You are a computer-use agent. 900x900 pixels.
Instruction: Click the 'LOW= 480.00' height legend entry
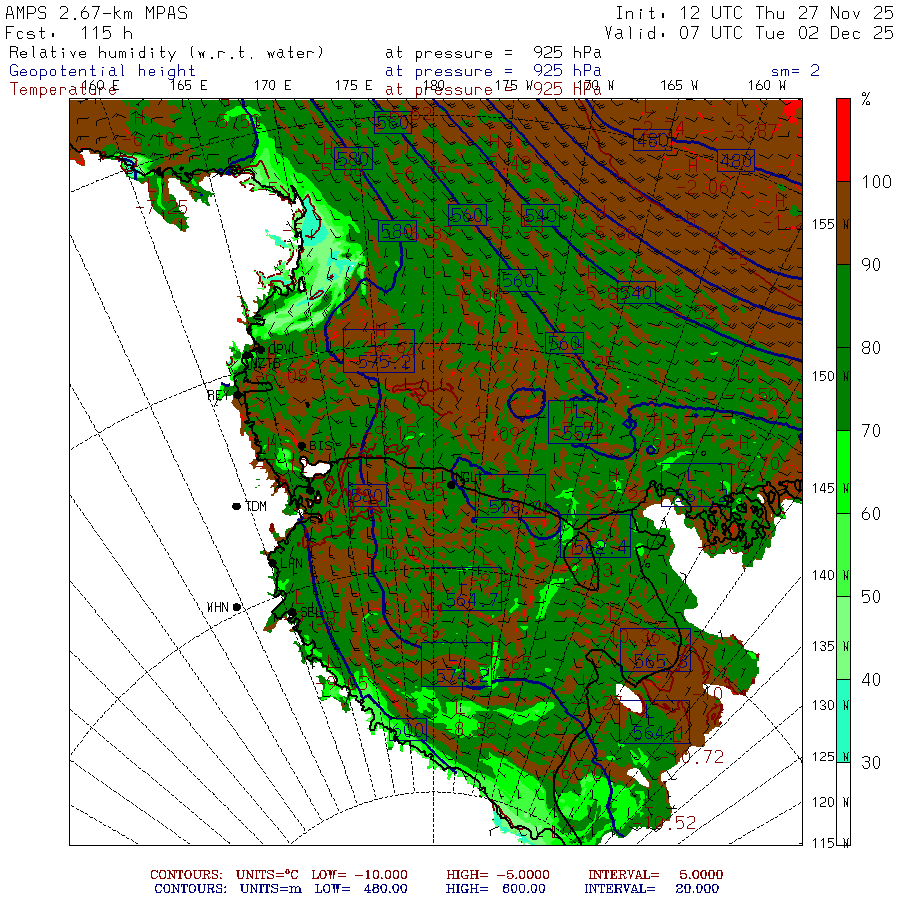point(361,889)
